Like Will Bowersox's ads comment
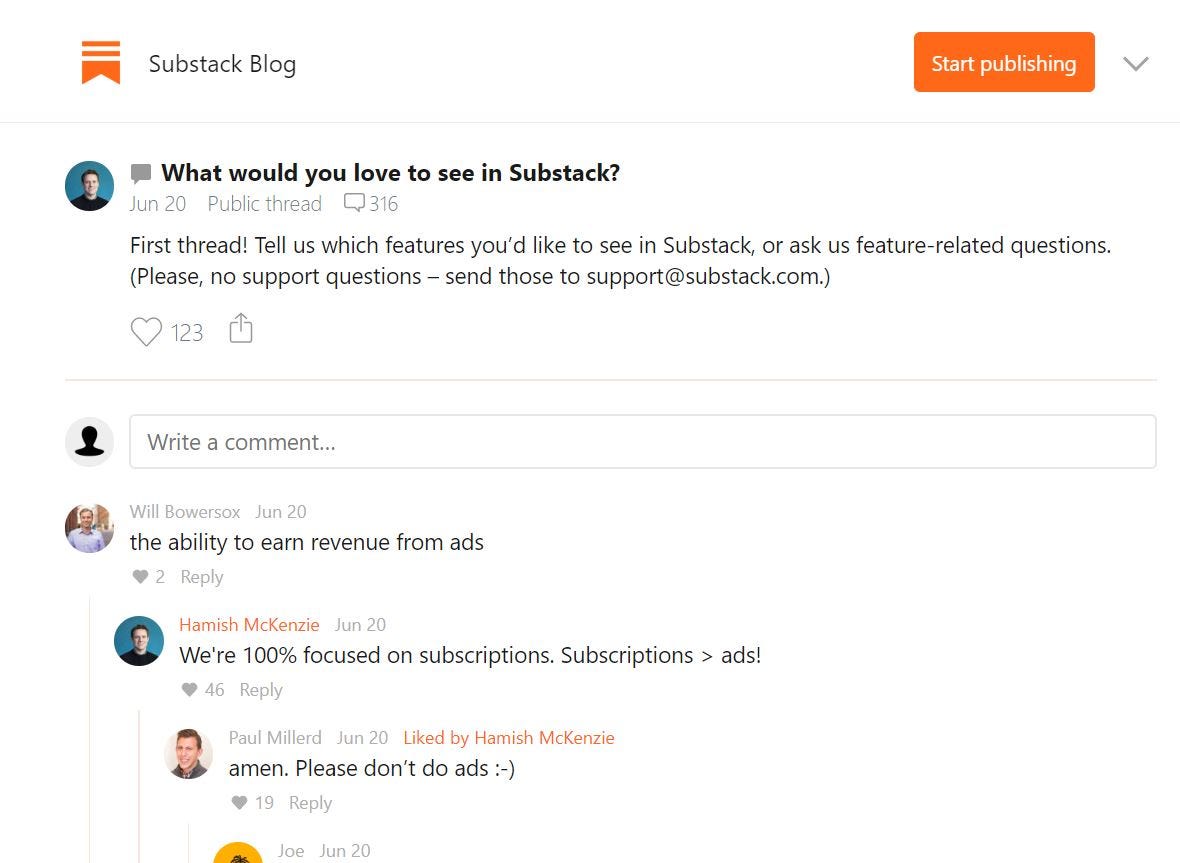 pyautogui.click(x=140, y=576)
